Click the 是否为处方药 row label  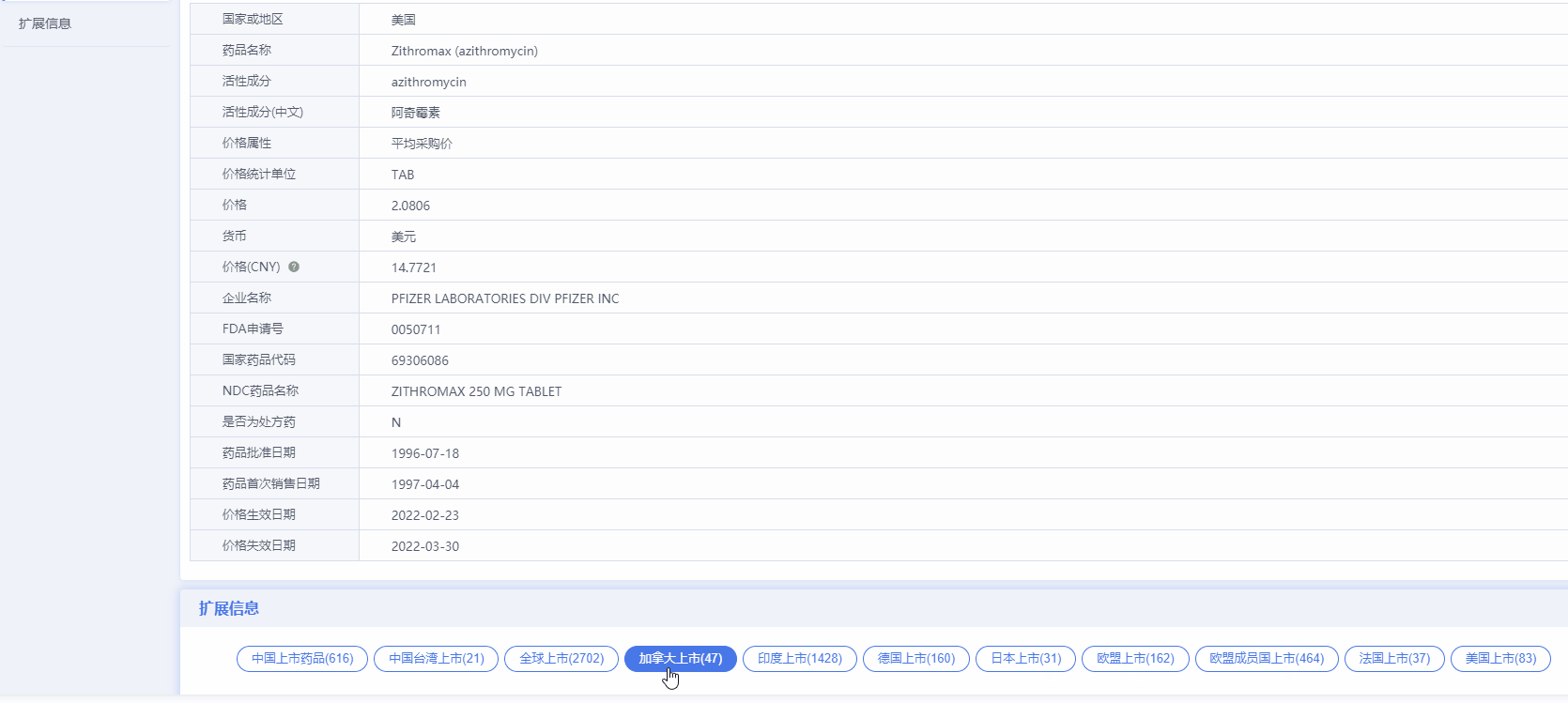tap(259, 421)
